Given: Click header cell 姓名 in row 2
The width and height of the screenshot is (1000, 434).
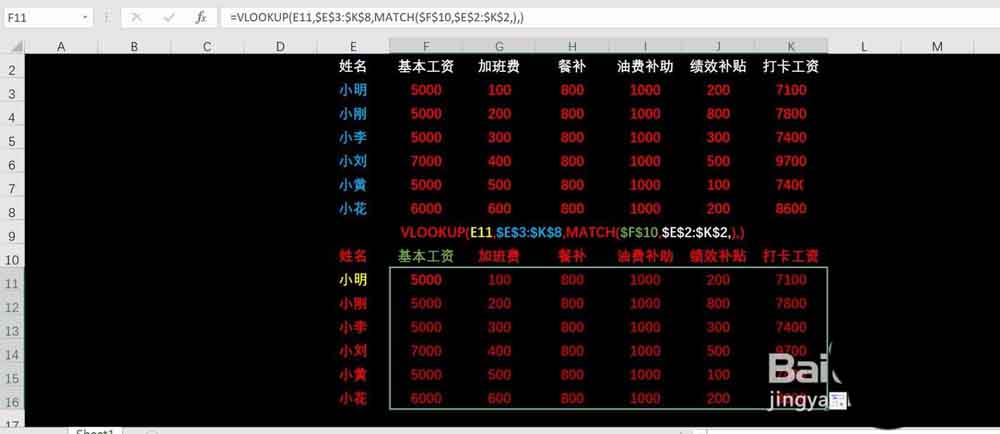Looking at the screenshot, I should (353, 67).
